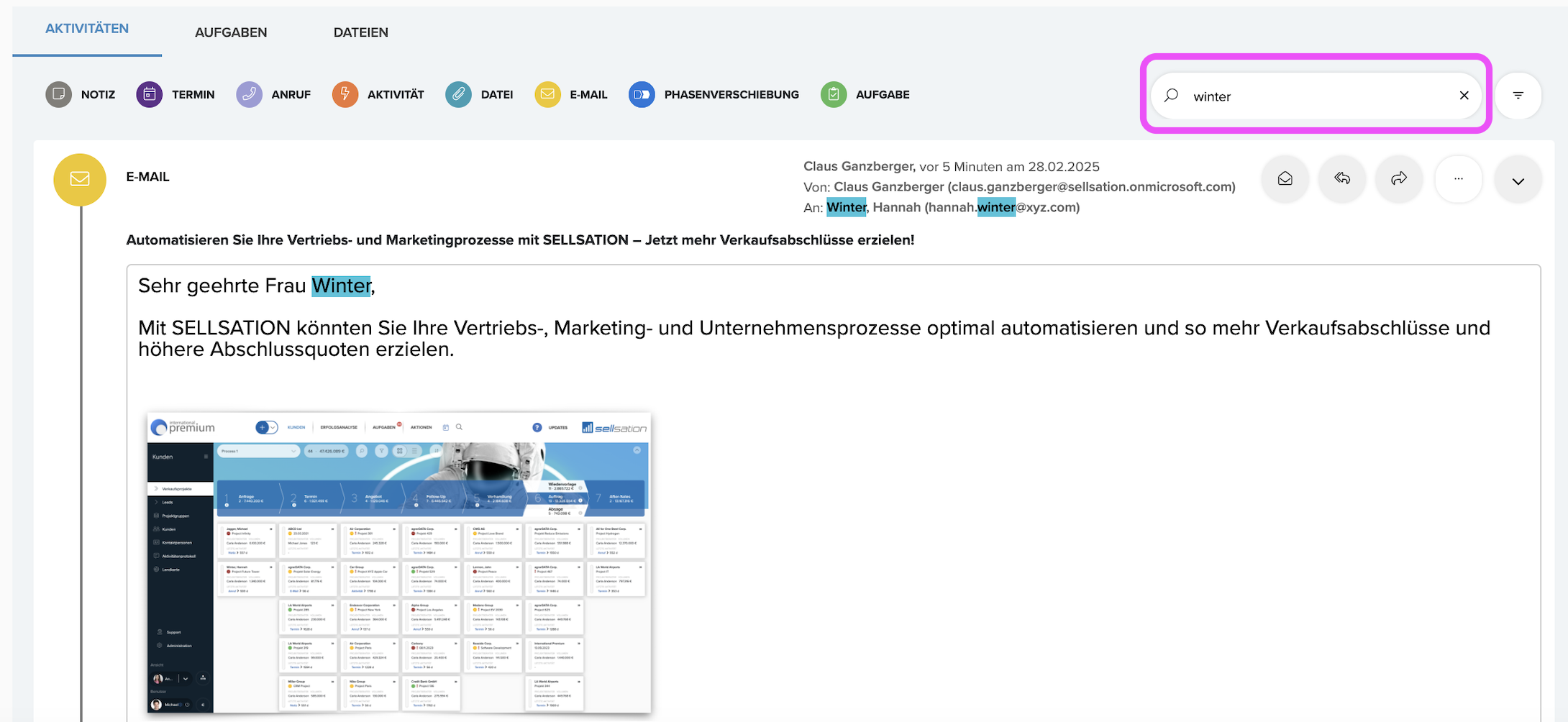Clear the search with the X button
The height and width of the screenshot is (722, 1568).
tap(1464, 95)
